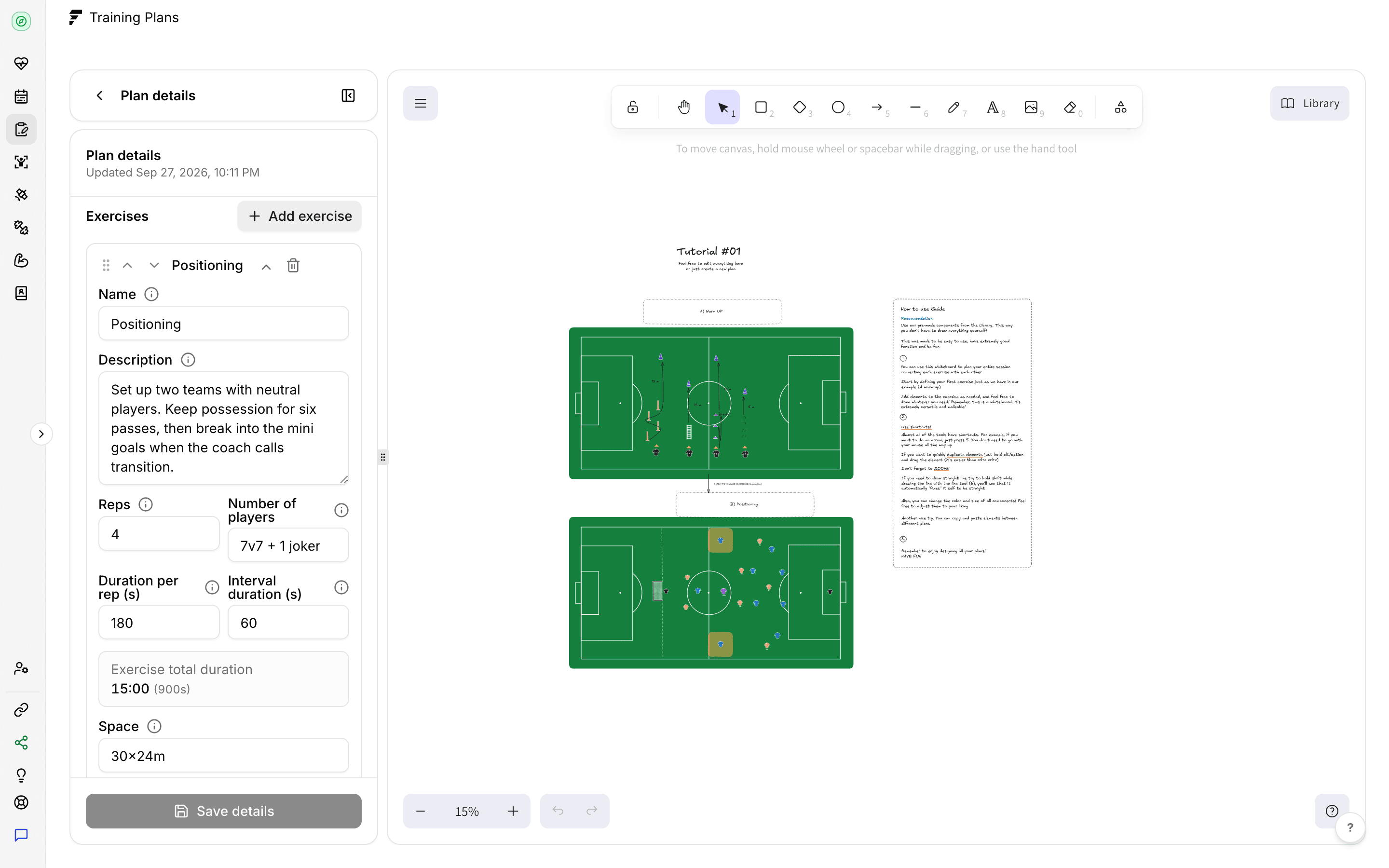The width and height of the screenshot is (1389, 868).
Task: Grab the panel splitter handle
Action: [x=383, y=457]
